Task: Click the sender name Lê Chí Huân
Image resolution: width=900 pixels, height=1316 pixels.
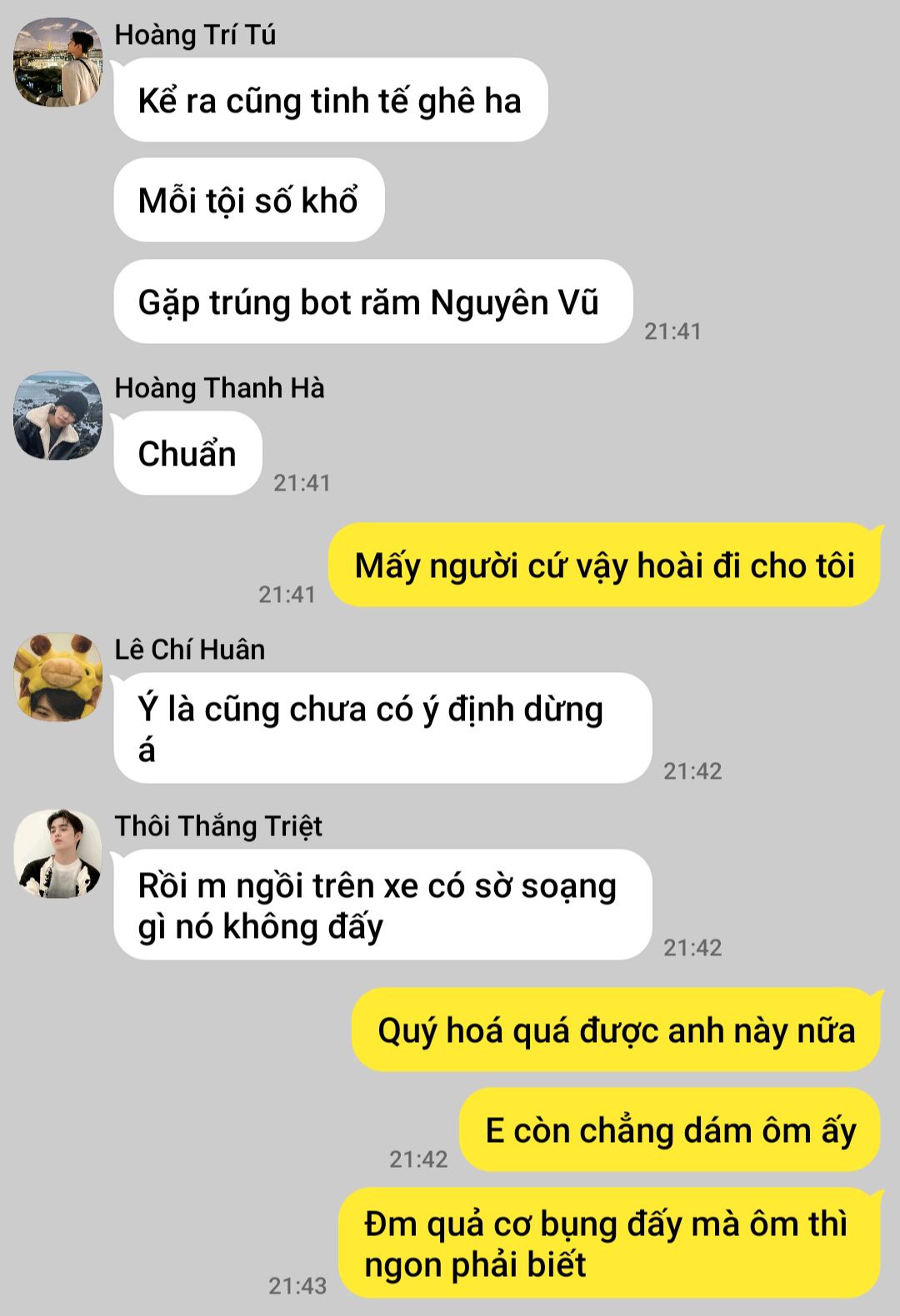Action: [189, 650]
